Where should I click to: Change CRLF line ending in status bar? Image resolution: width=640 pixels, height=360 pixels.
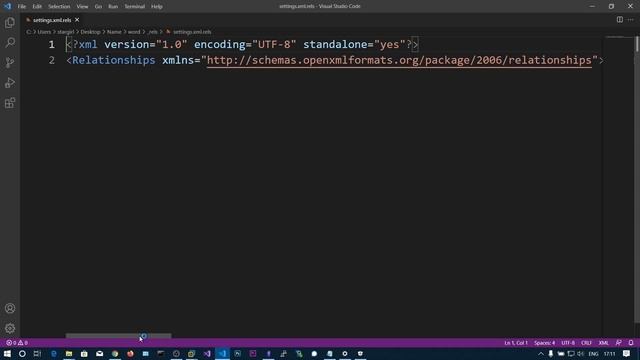(587, 343)
